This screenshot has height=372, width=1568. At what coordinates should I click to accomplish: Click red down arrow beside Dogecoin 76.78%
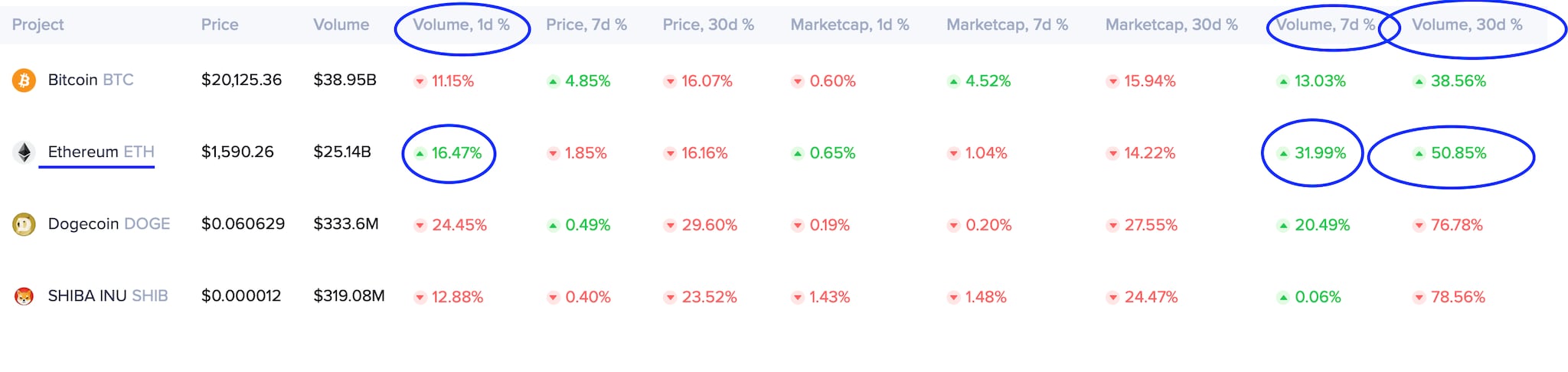pos(1419,225)
